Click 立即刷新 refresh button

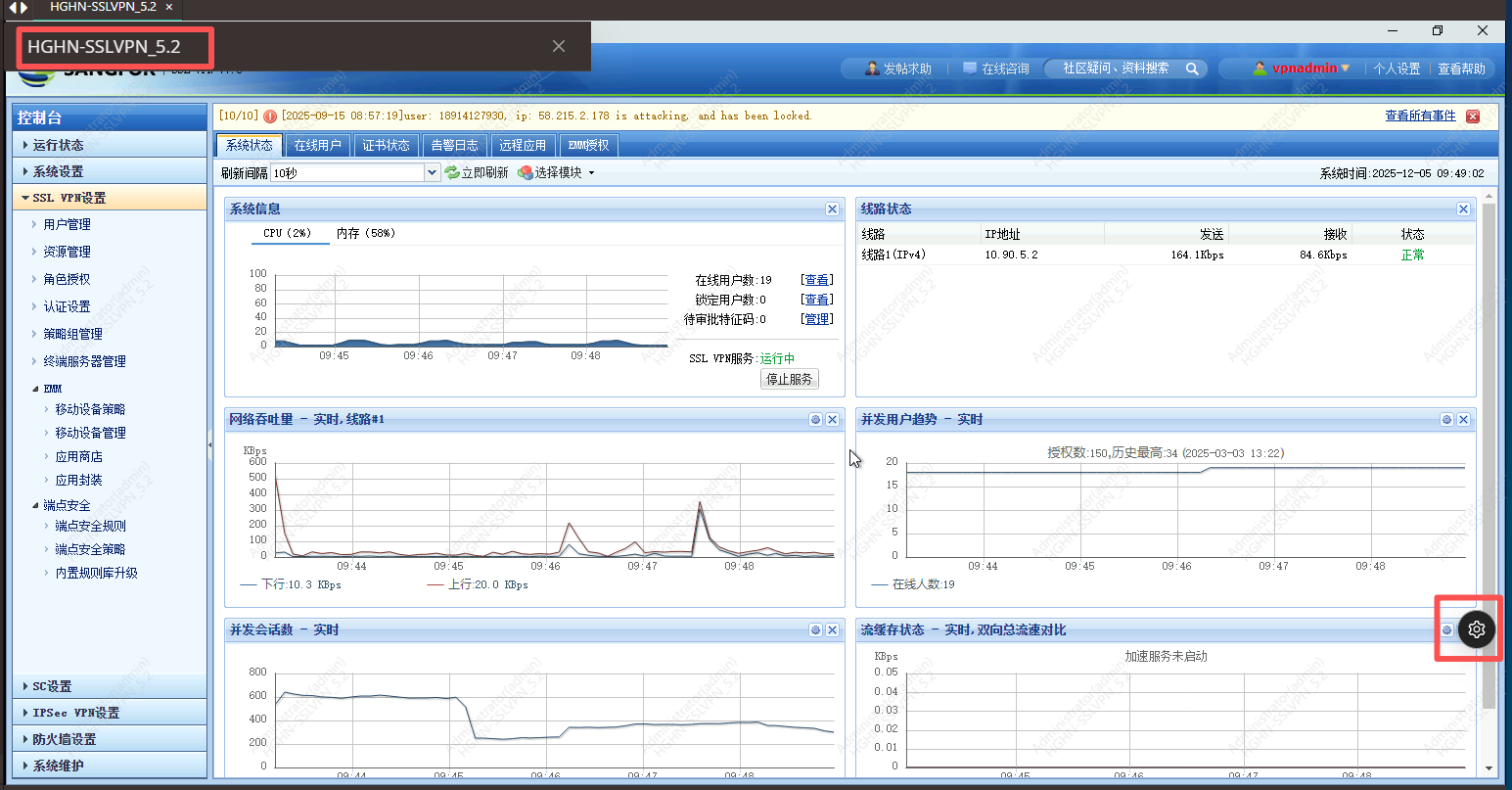pyautogui.click(x=477, y=172)
